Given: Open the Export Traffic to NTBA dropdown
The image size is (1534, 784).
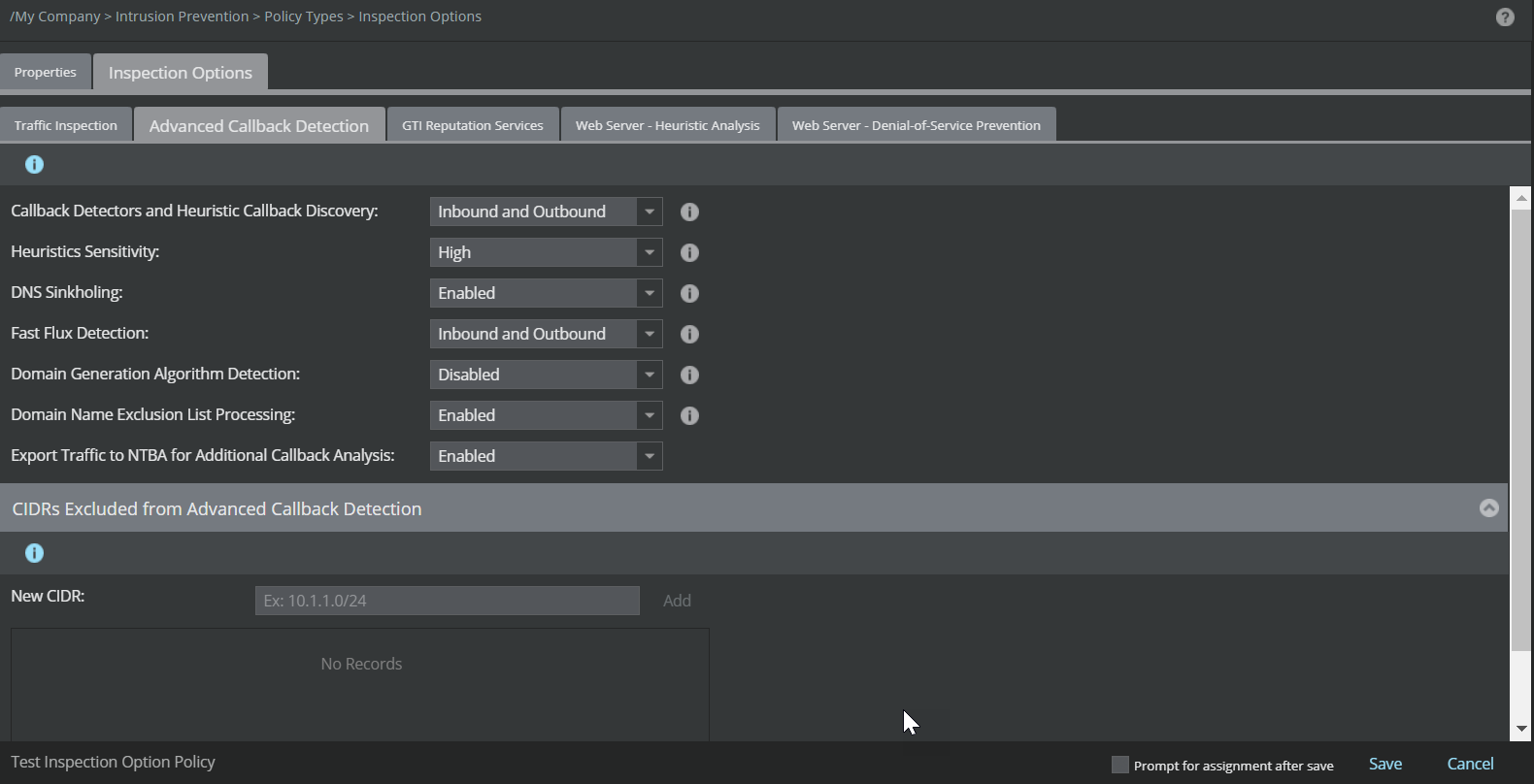Looking at the screenshot, I should [546, 456].
